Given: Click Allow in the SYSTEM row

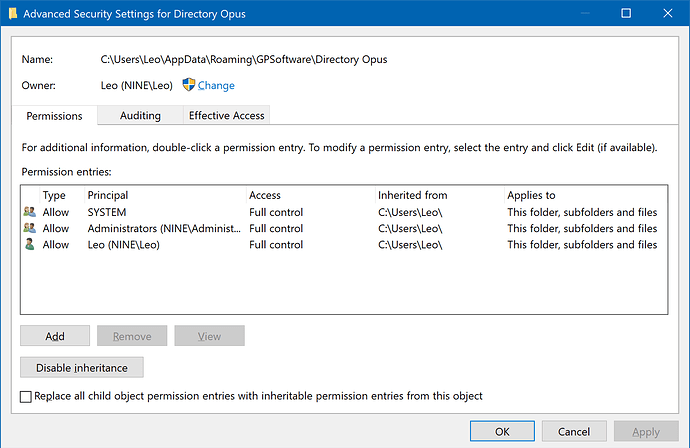Looking at the screenshot, I should [x=56, y=212].
